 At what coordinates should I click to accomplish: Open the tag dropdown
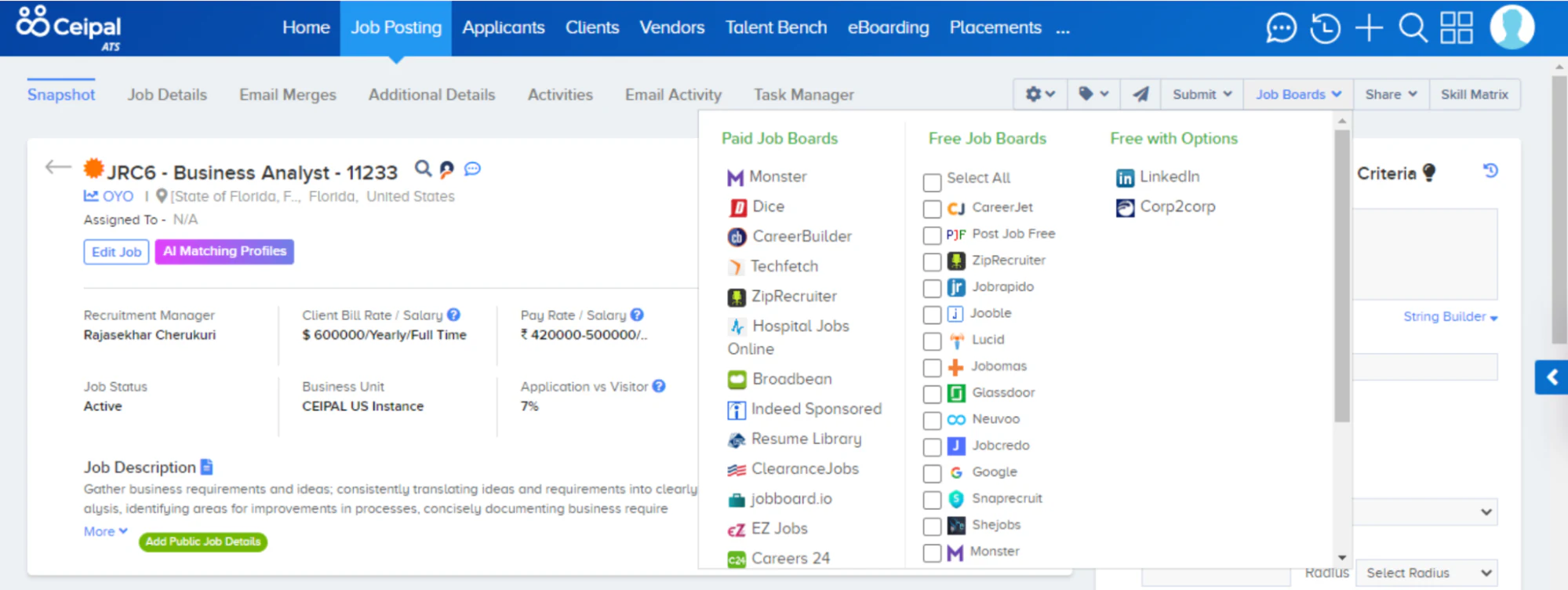[1093, 94]
